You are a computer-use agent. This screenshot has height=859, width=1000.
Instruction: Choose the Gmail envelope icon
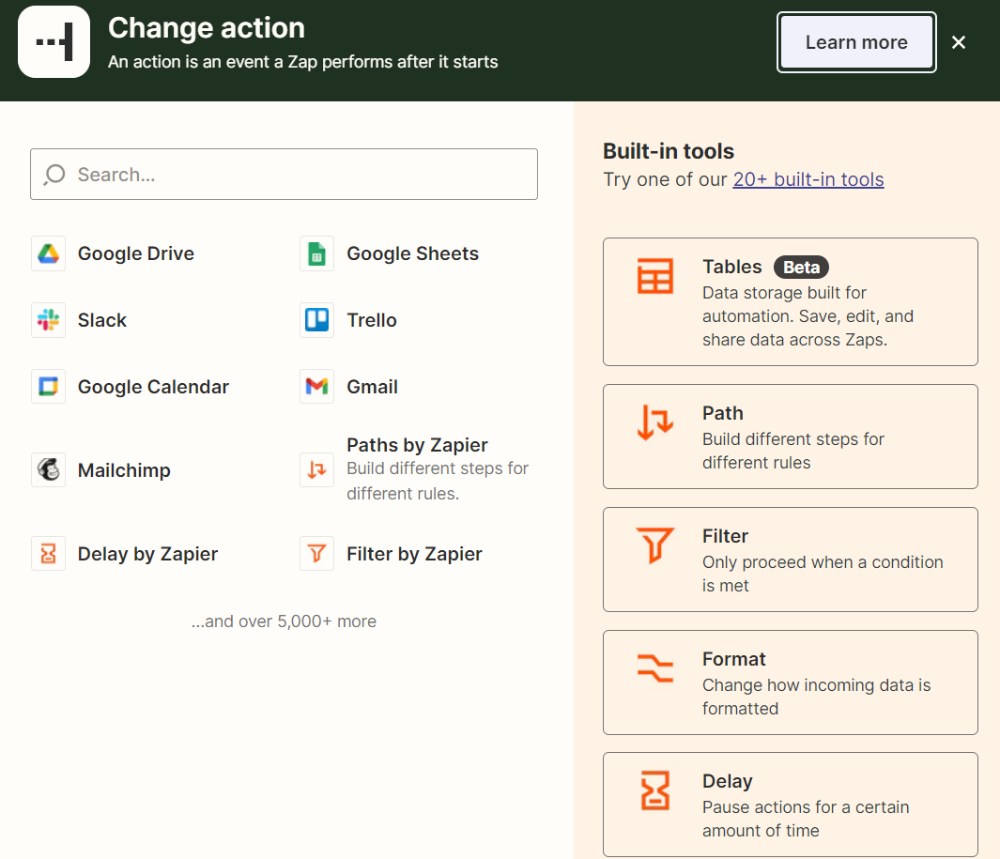(x=317, y=387)
